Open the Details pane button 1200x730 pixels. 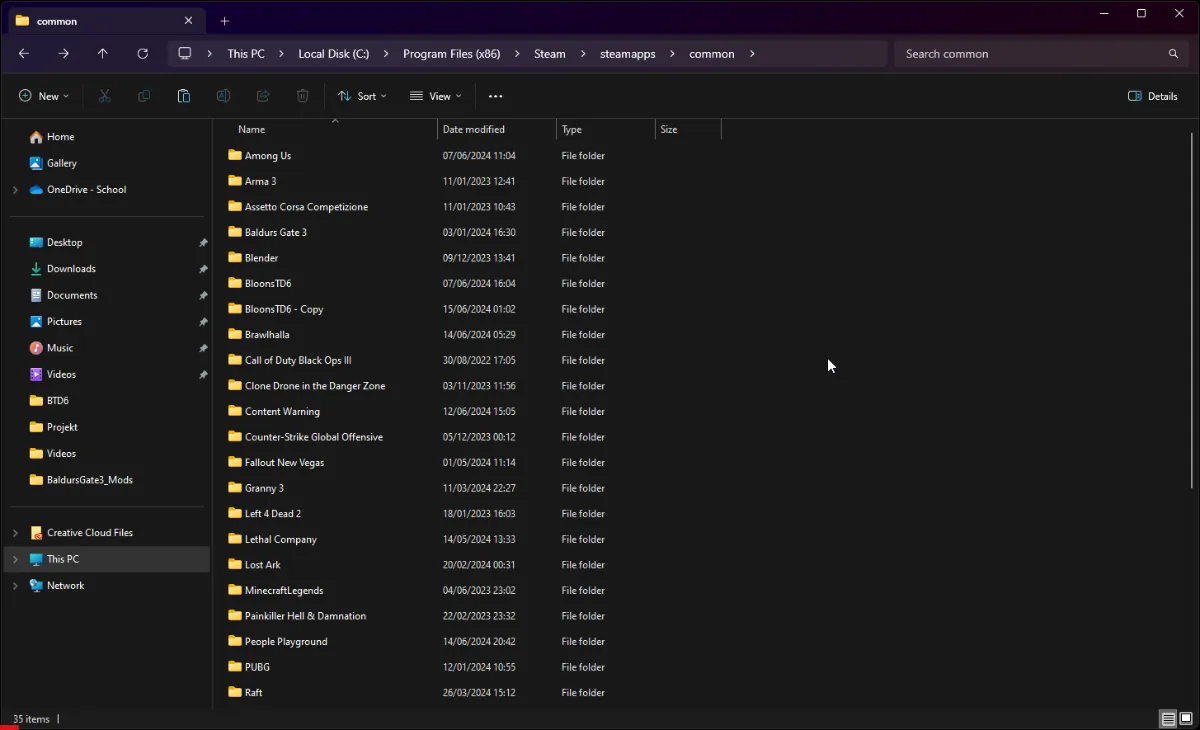pos(1152,95)
